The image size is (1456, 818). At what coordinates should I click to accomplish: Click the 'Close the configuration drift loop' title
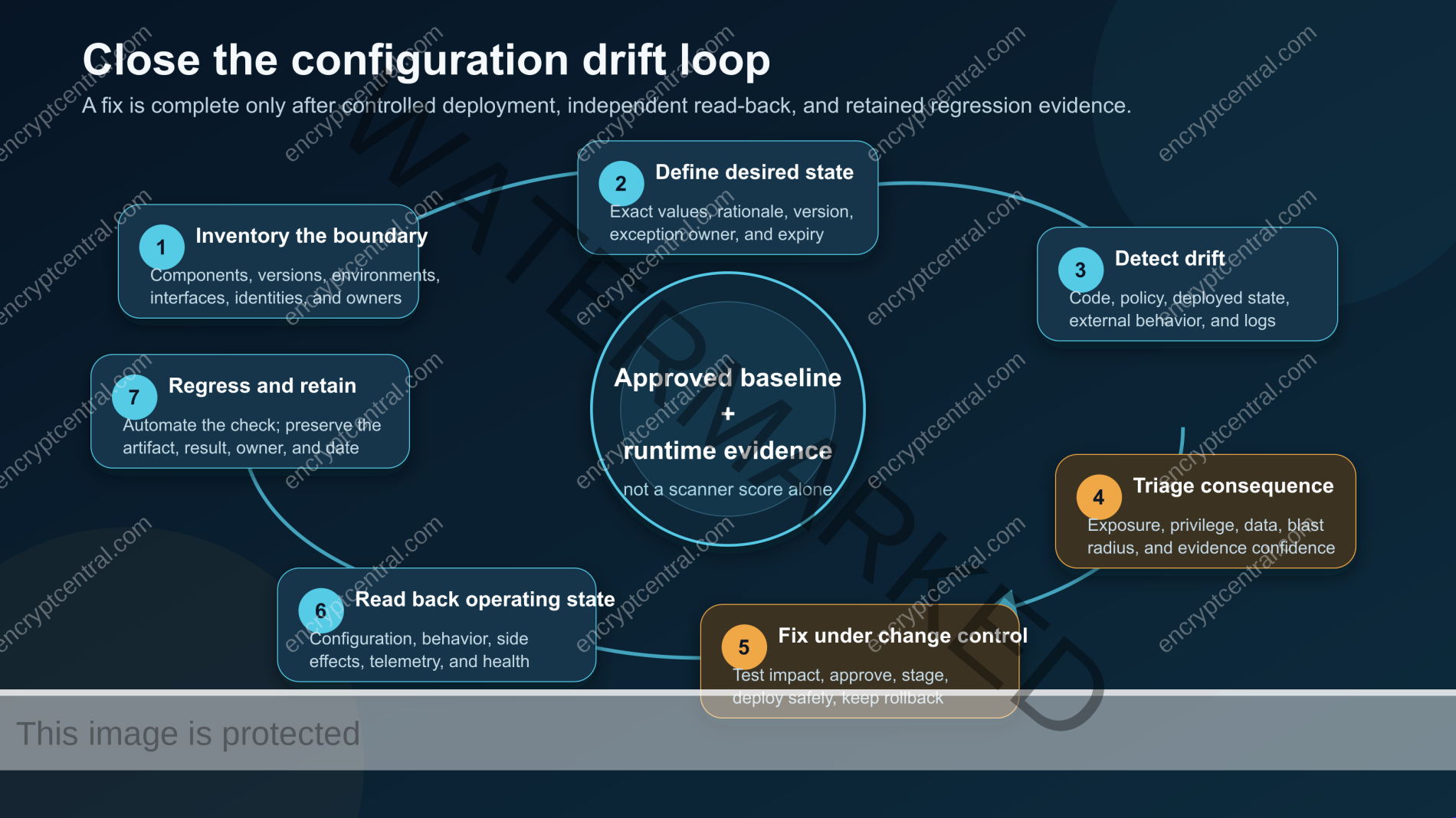tap(426, 61)
